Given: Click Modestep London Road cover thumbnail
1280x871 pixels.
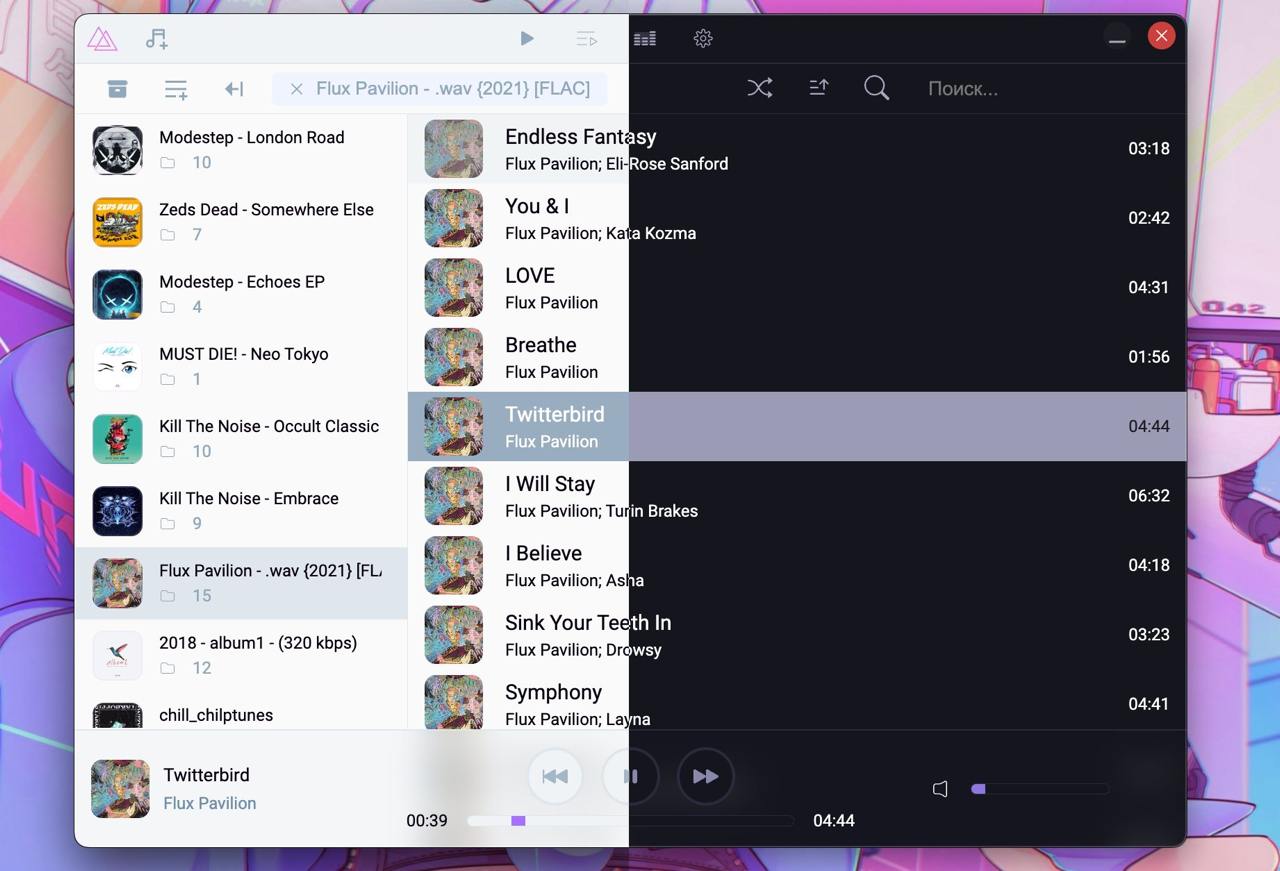Looking at the screenshot, I should (x=117, y=150).
